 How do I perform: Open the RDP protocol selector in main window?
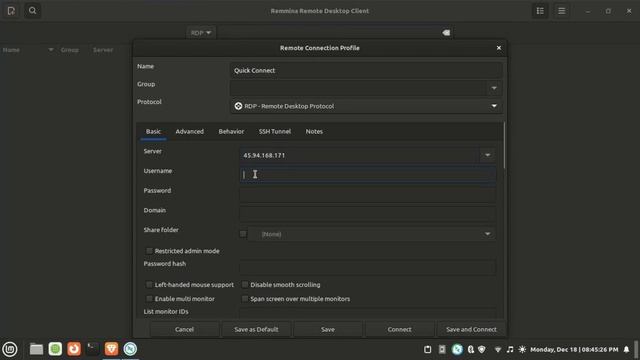201,33
